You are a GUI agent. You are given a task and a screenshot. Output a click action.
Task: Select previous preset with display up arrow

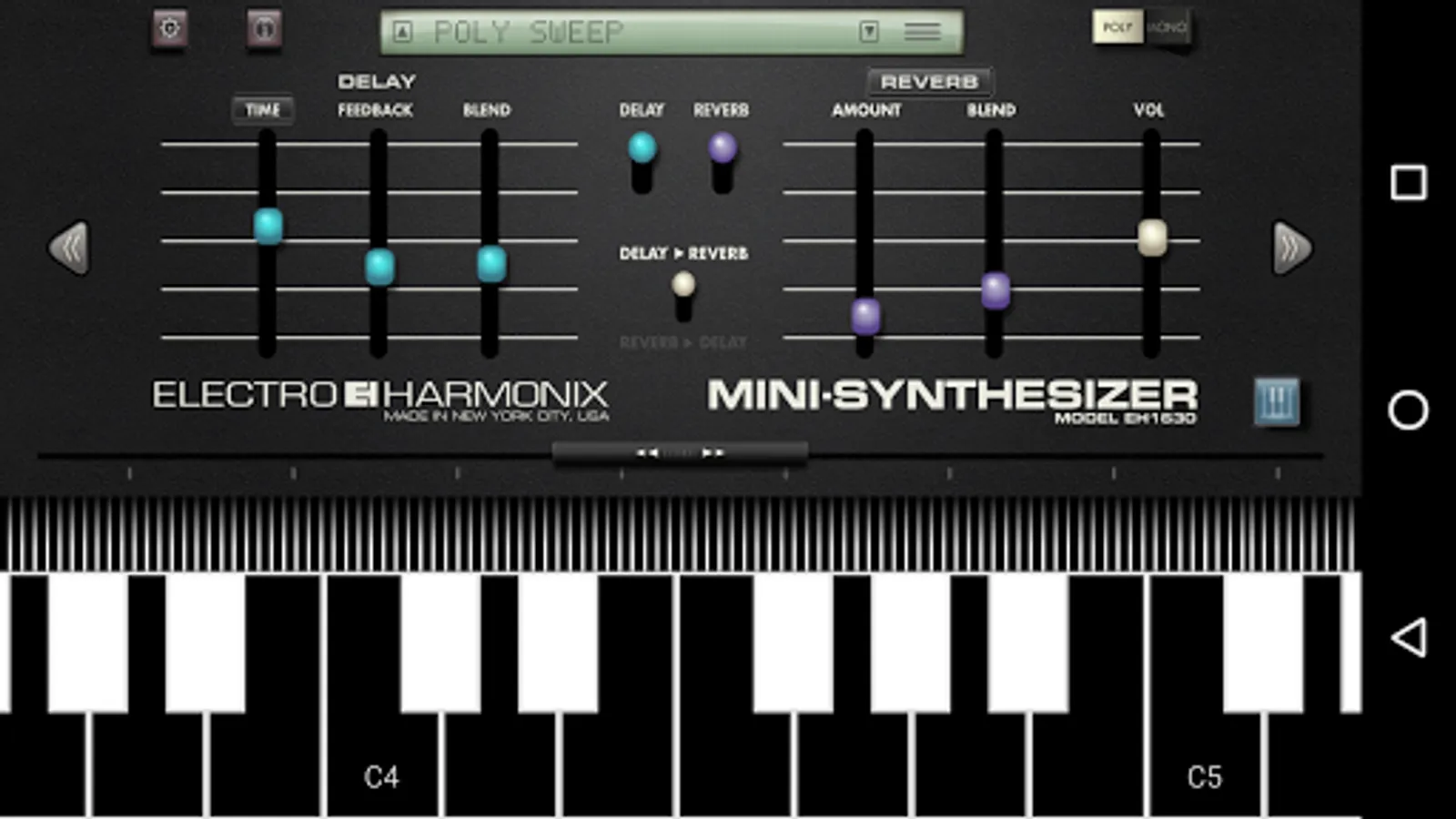pyautogui.click(x=402, y=33)
